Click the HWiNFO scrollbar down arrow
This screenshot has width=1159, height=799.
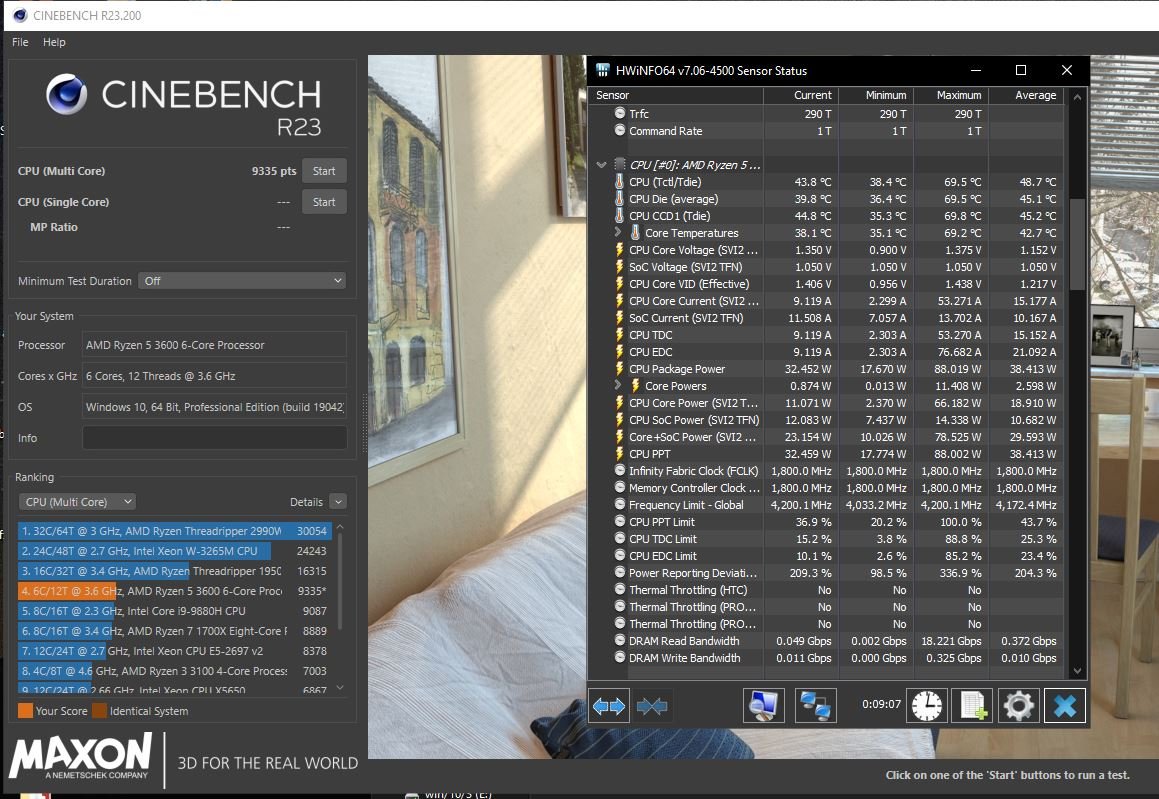[x=1077, y=671]
